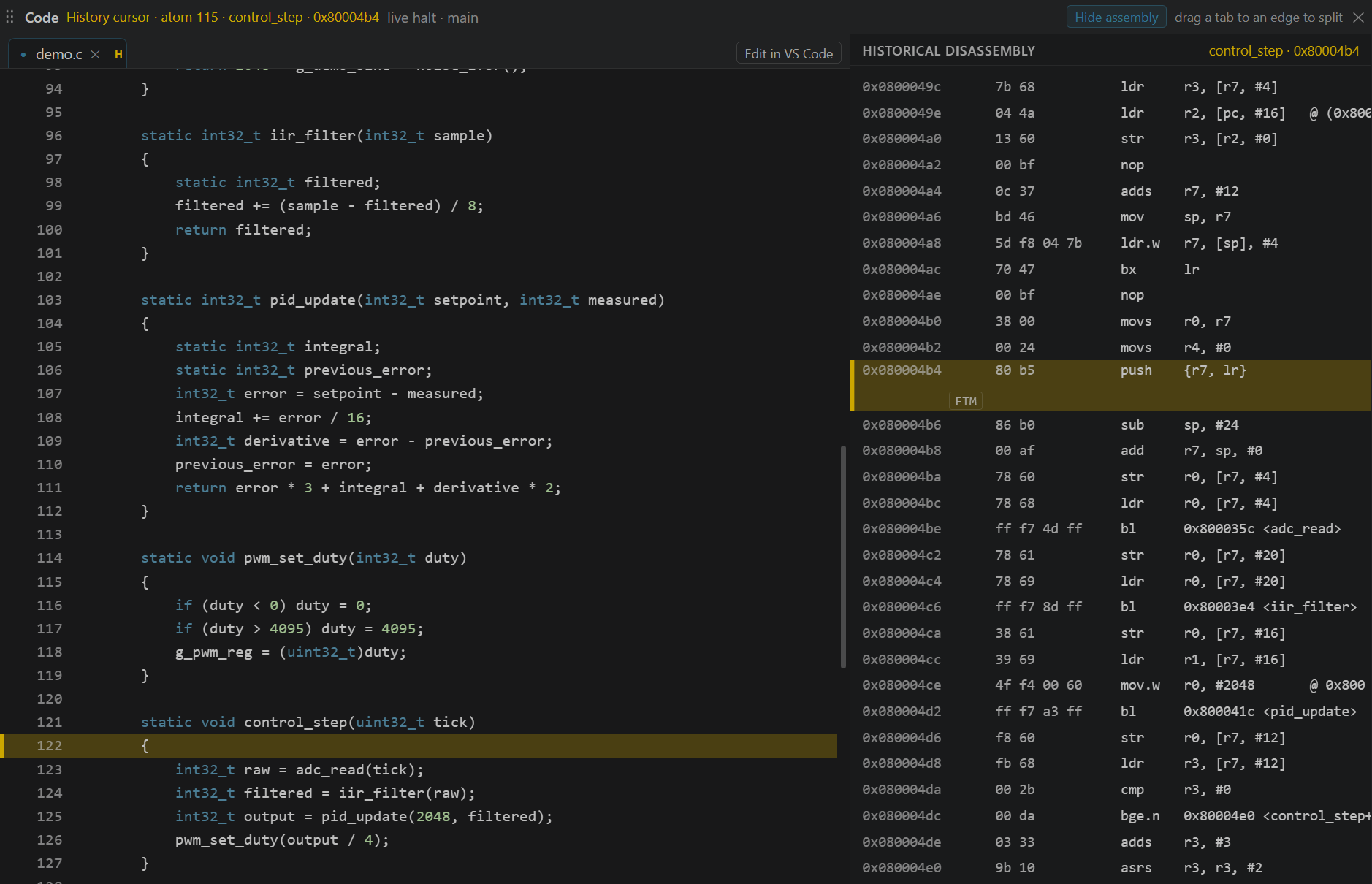Click the Code panel title

point(41,17)
